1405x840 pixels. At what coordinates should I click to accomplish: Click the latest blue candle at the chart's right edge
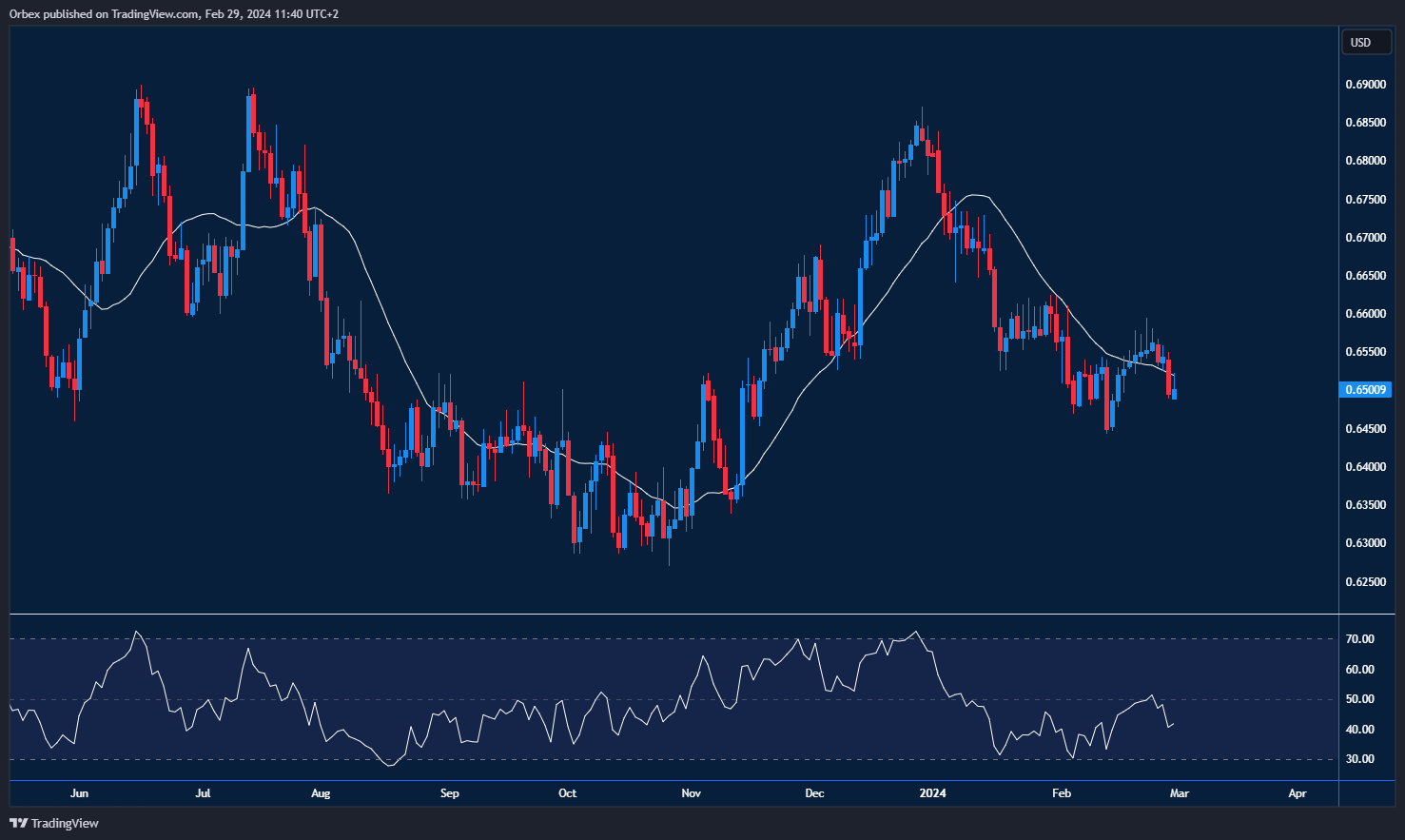click(1175, 394)
